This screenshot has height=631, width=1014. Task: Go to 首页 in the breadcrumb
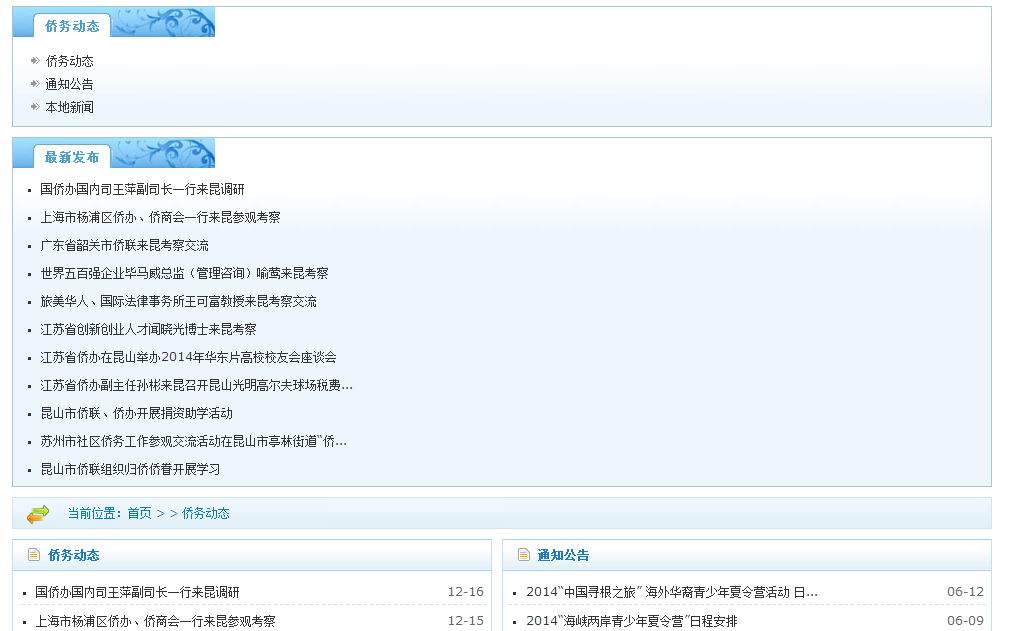[x=139, y=513]
